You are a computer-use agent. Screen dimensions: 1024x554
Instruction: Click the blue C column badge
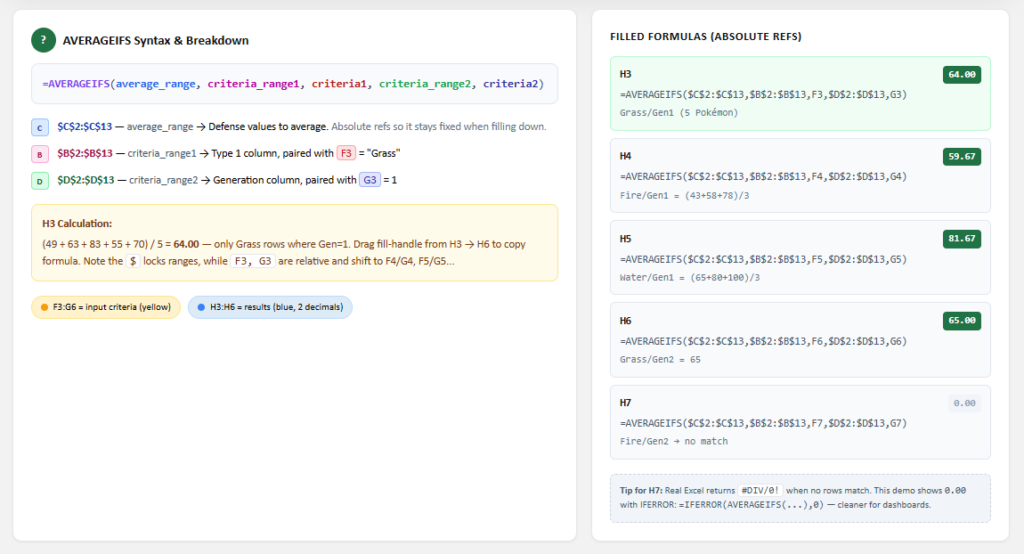tap(40, 127)
